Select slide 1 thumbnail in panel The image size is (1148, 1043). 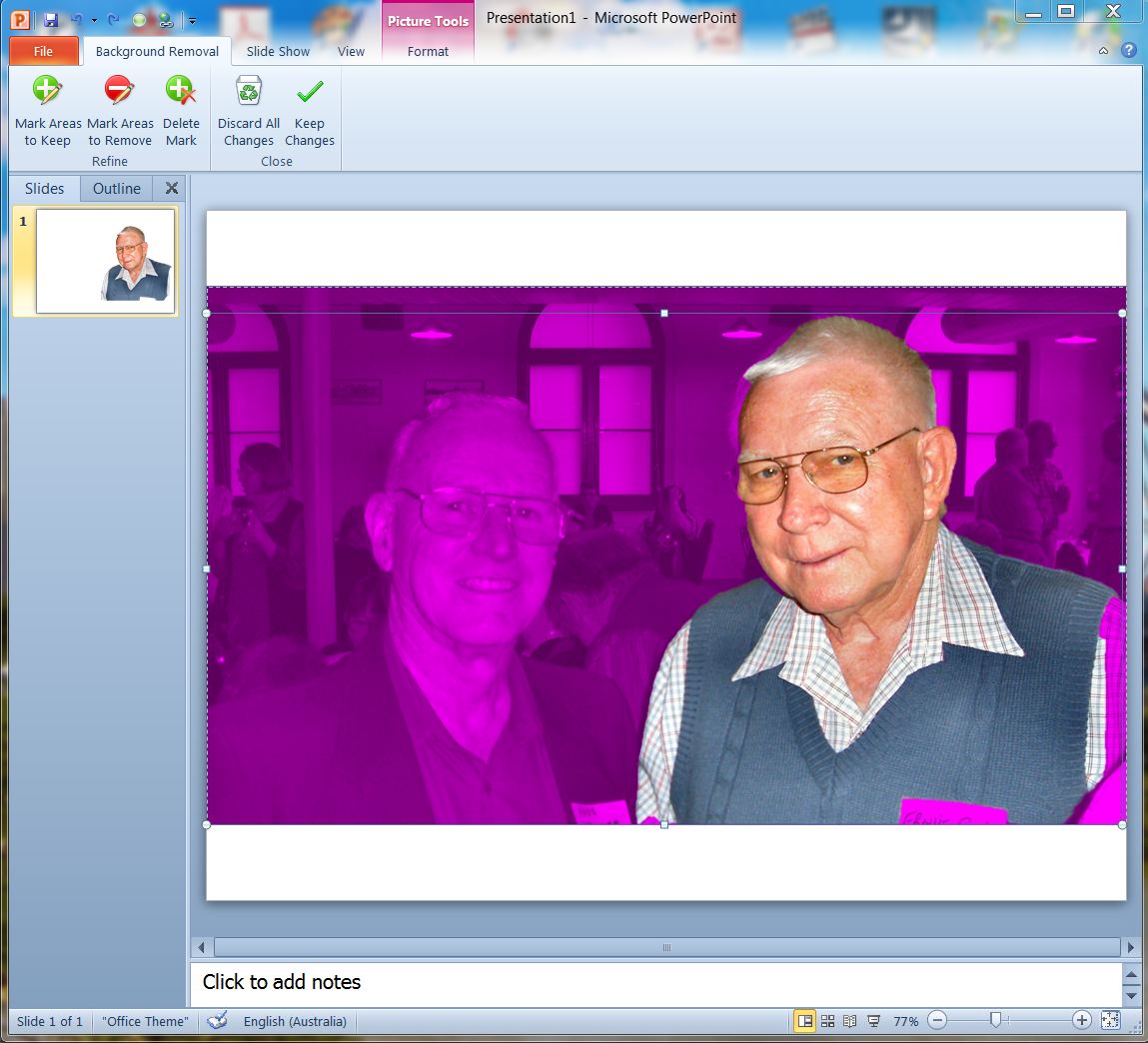(x=105, y=261)
